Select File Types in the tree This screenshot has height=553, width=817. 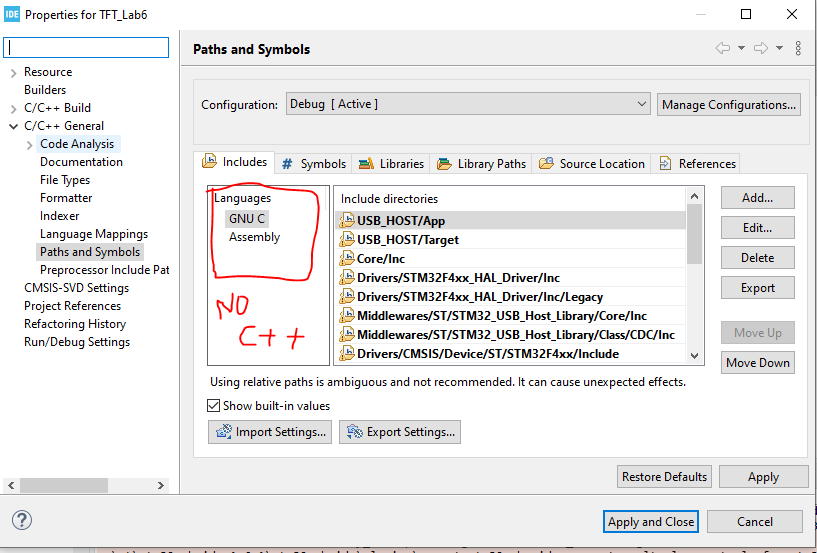65,180
